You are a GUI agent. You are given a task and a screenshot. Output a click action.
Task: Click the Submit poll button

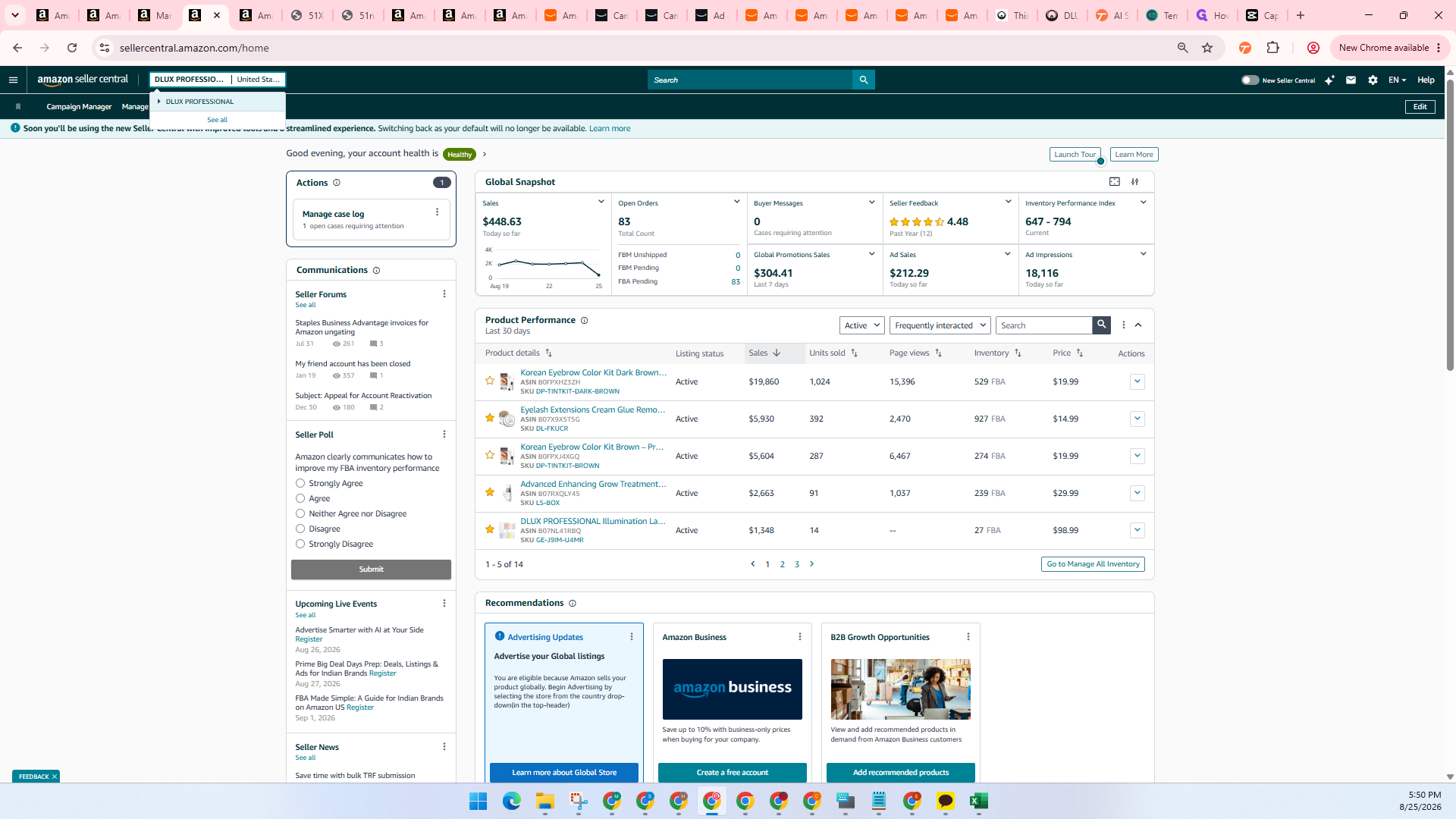tap(371, 569)
